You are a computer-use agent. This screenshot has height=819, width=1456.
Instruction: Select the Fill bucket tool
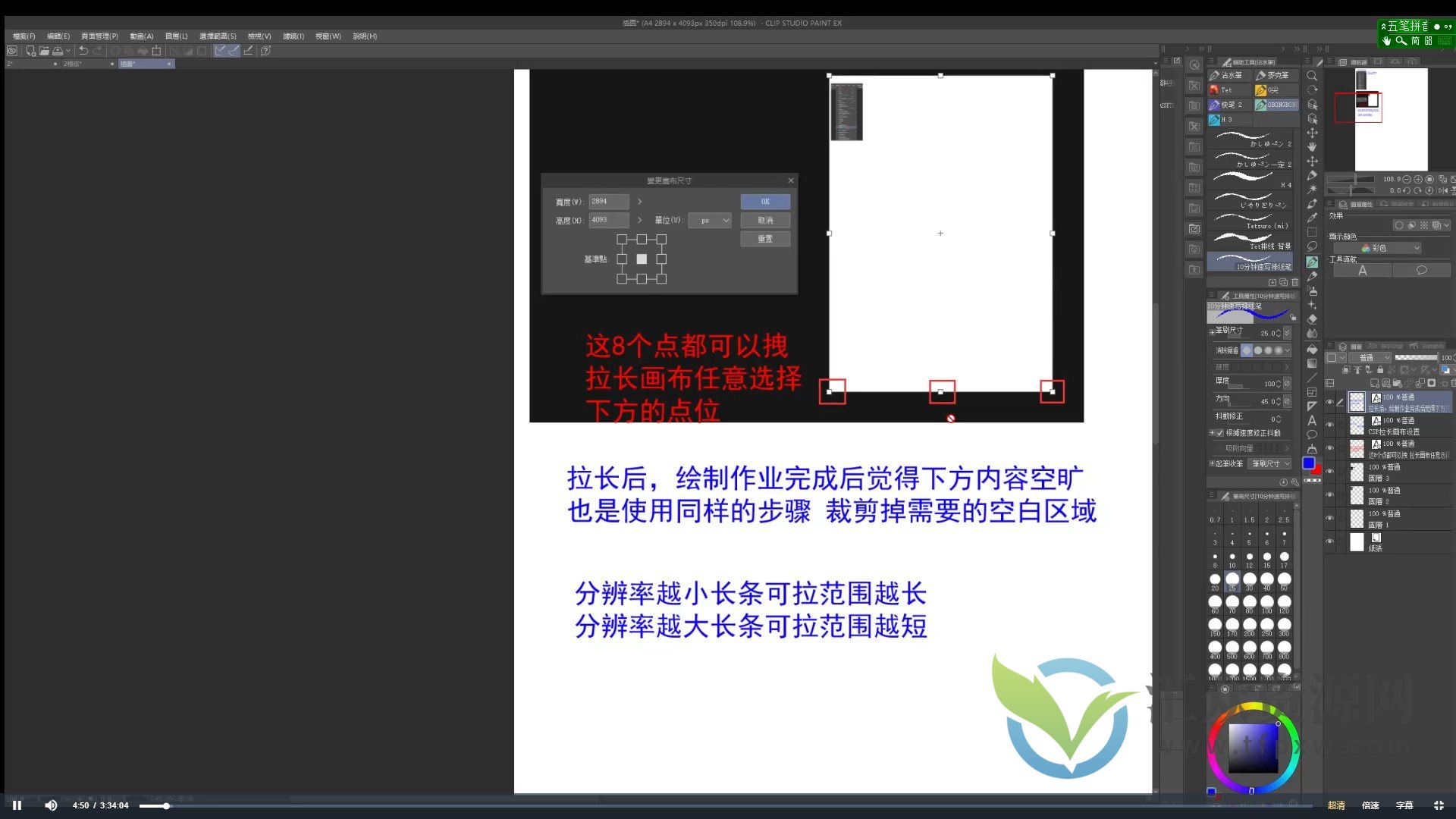tap(1312, 349)
